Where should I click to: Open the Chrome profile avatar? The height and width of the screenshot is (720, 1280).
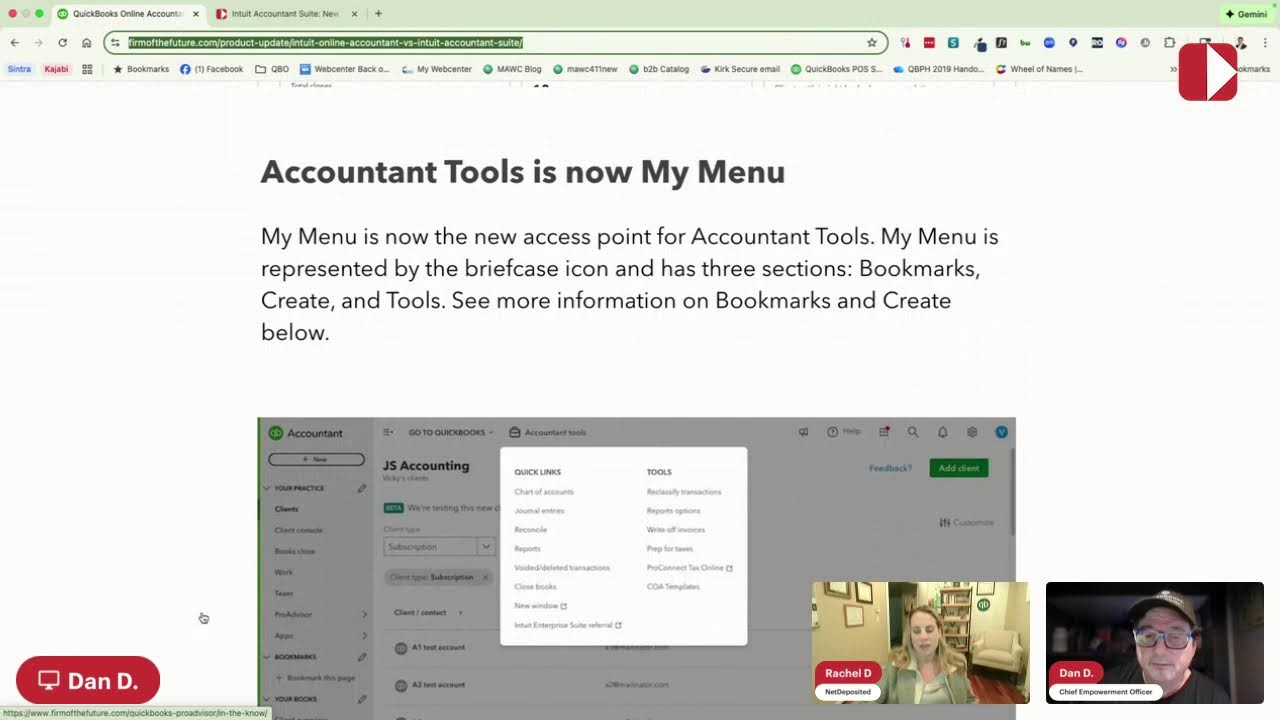click(1241, 43)
